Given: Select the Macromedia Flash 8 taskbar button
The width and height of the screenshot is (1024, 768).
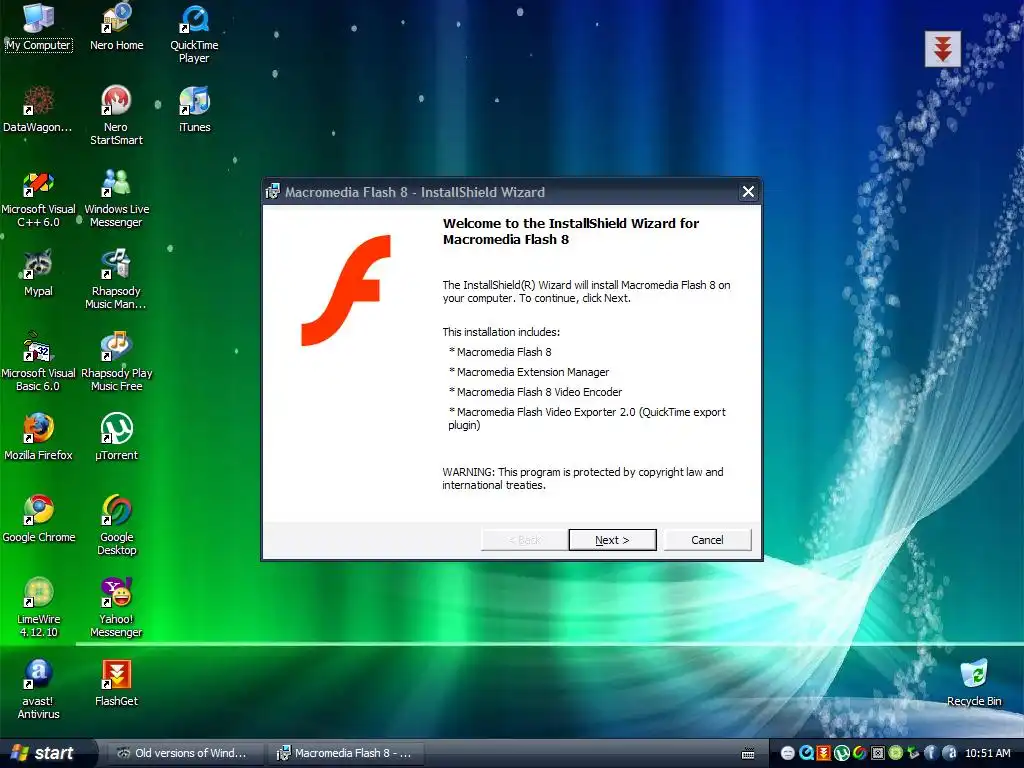Looking at the screenshot, I should (345, 753).
